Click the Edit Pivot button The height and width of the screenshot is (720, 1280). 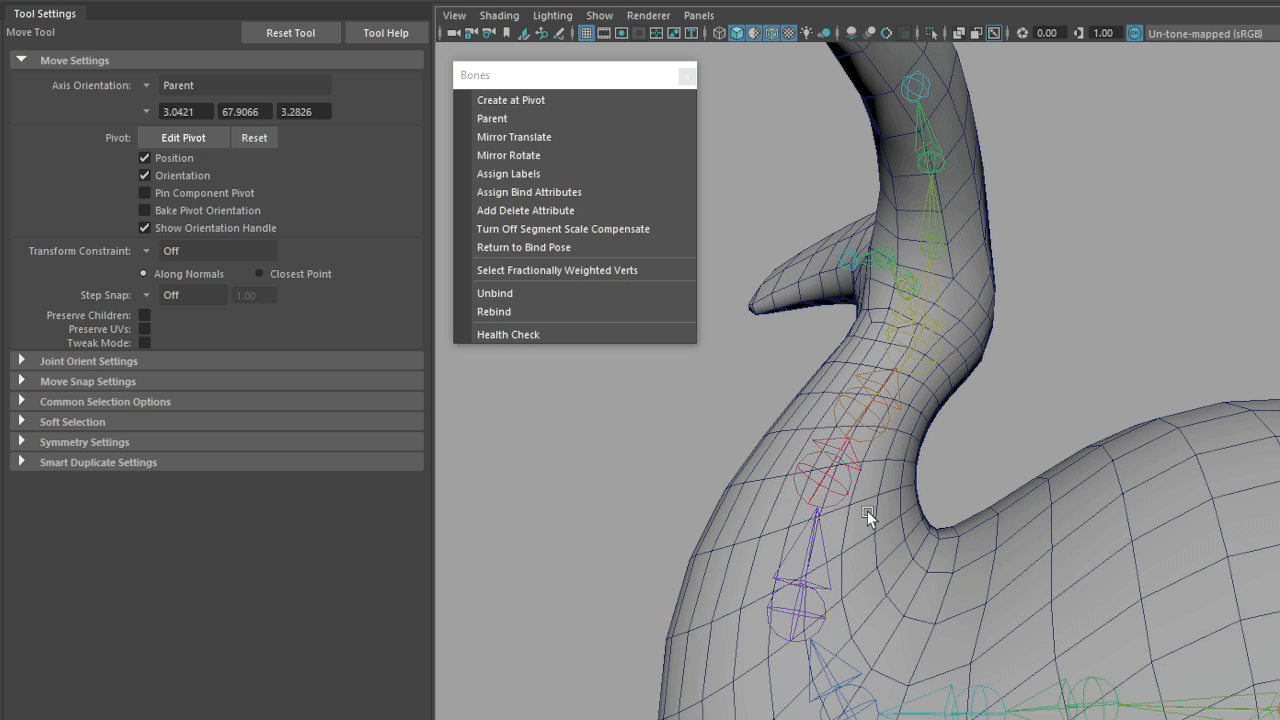(183, 138)
